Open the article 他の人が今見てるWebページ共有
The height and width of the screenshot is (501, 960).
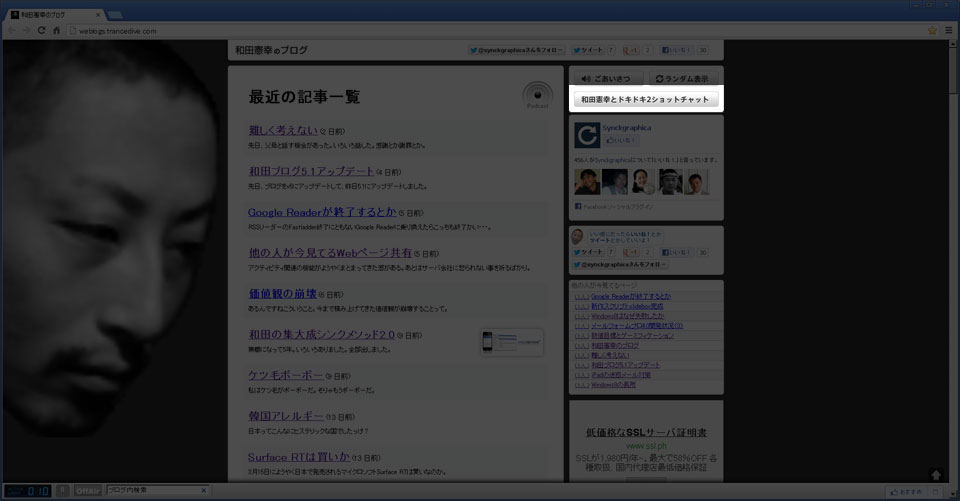330,253
